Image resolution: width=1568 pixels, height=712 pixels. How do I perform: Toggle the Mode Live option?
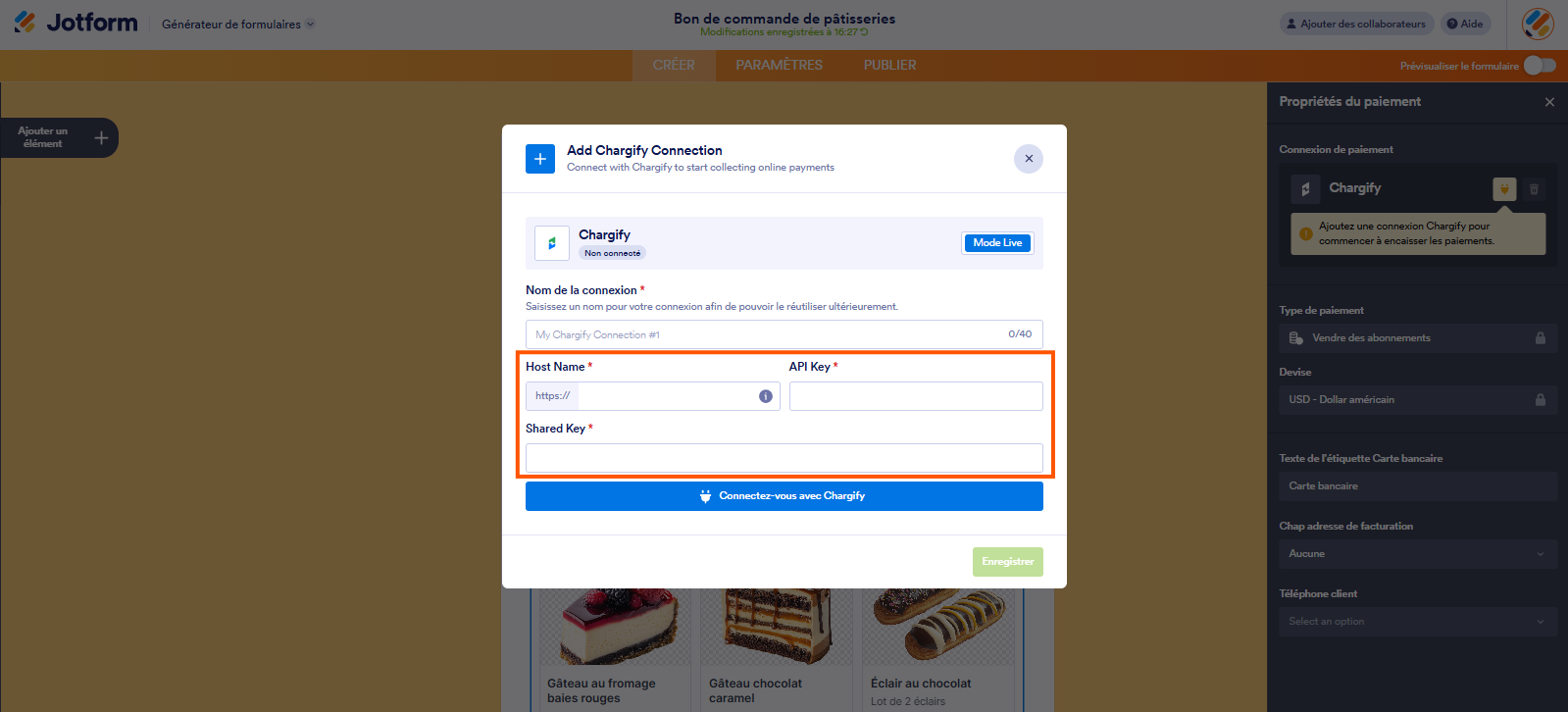[997, 242]
